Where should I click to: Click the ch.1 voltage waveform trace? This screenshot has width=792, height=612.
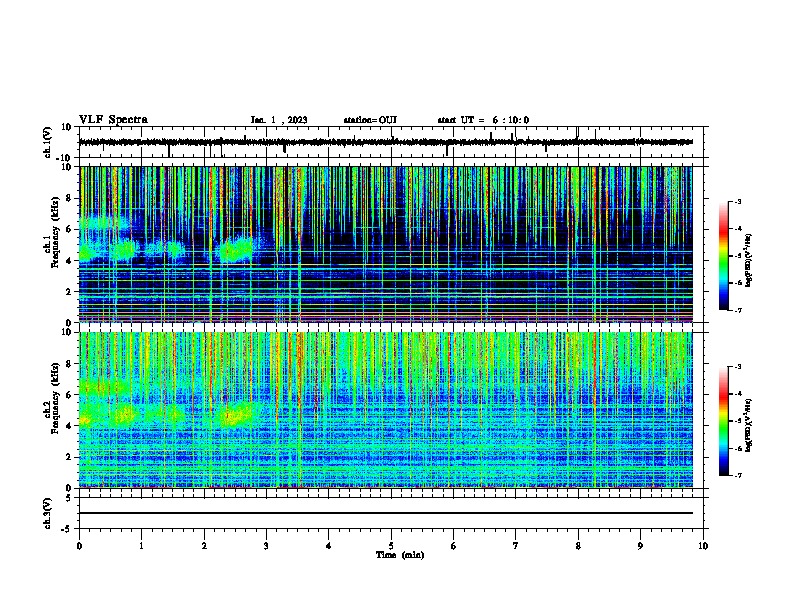point(386,142)
